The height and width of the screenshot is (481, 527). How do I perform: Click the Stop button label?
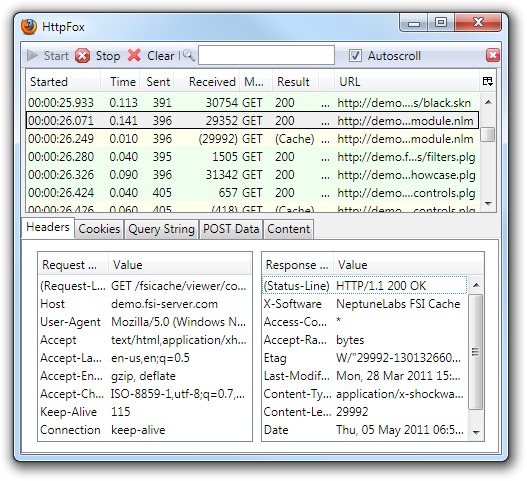(108, 56)
